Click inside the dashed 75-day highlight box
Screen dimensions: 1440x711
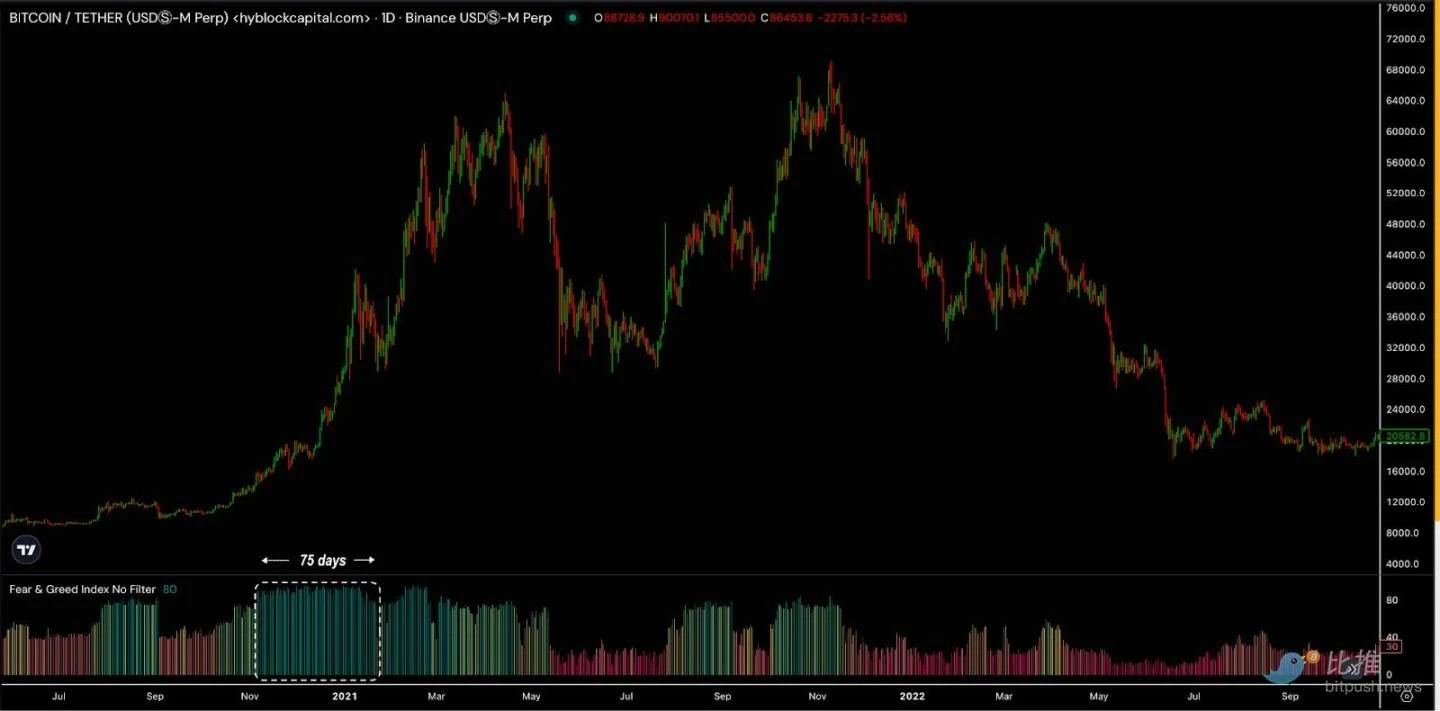[317, 630]
